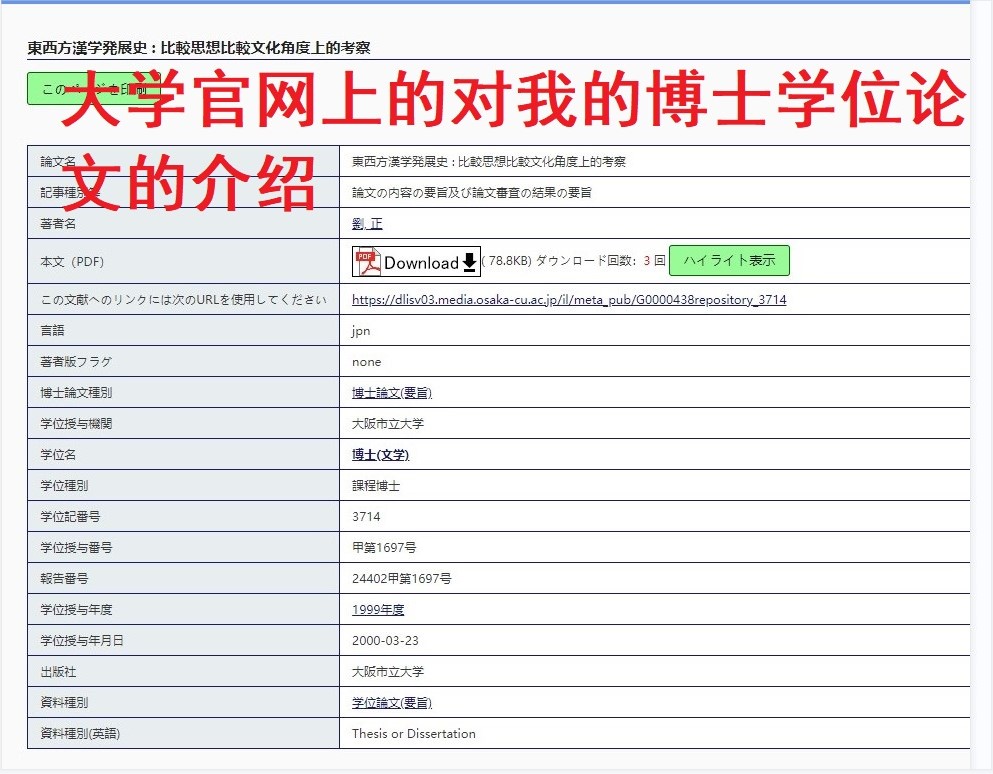The image size is (993, 774).
Task: Click the 大阪市立大学 value in 出版社 row
Action: [x=388, y=672]
